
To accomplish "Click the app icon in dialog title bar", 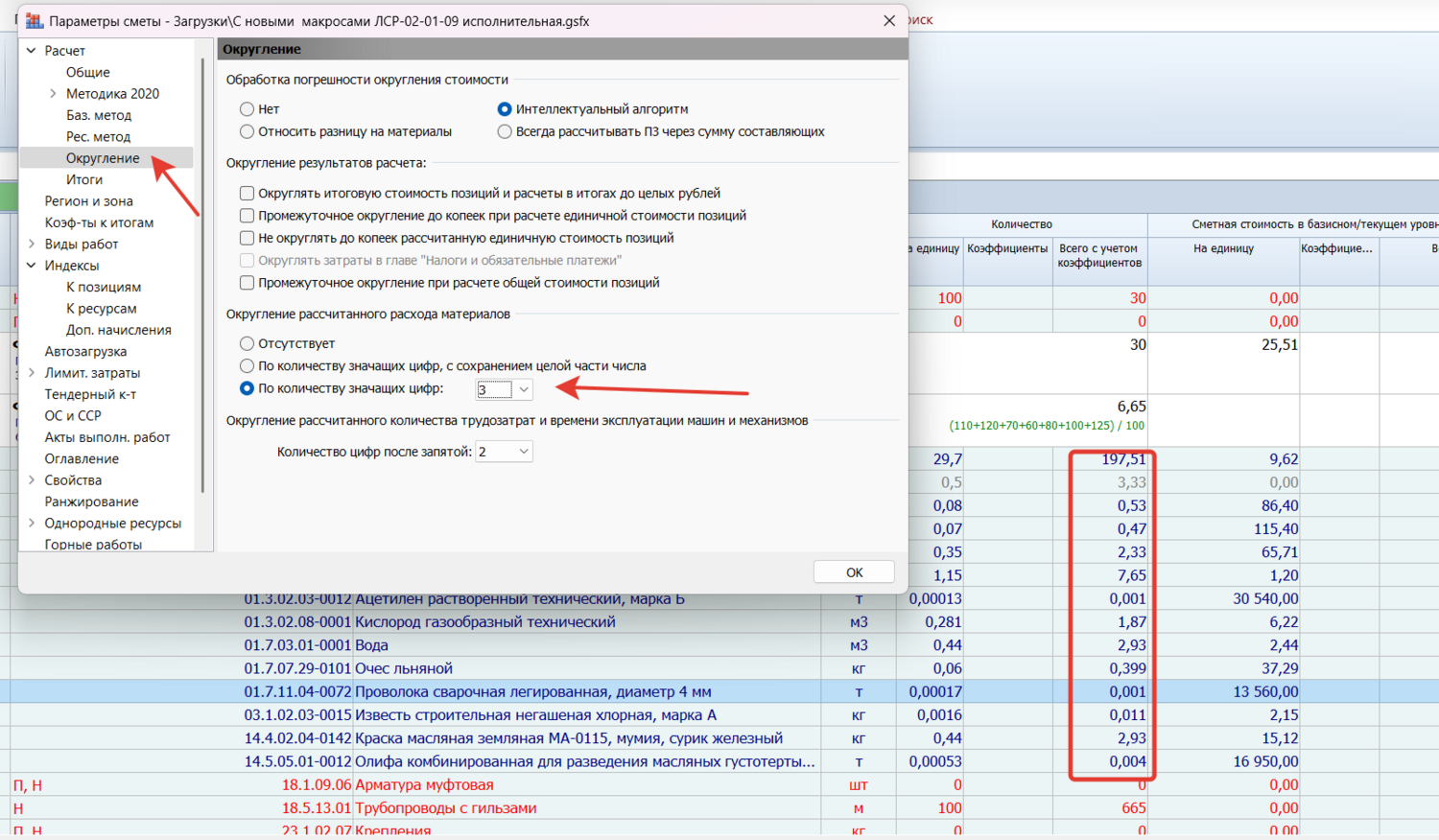I will point(35,21).
